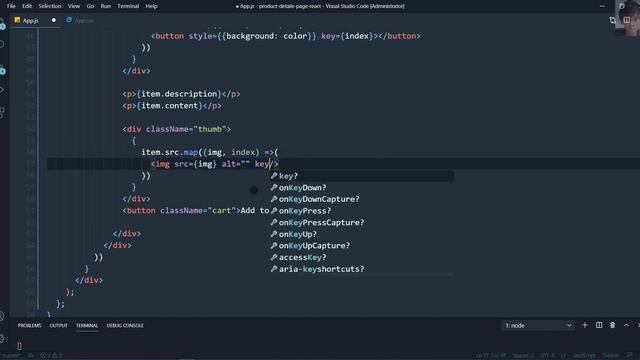The image size is (640, 360).
Task: Open the Explorer view with badge
Action: (x=2, y=24)
